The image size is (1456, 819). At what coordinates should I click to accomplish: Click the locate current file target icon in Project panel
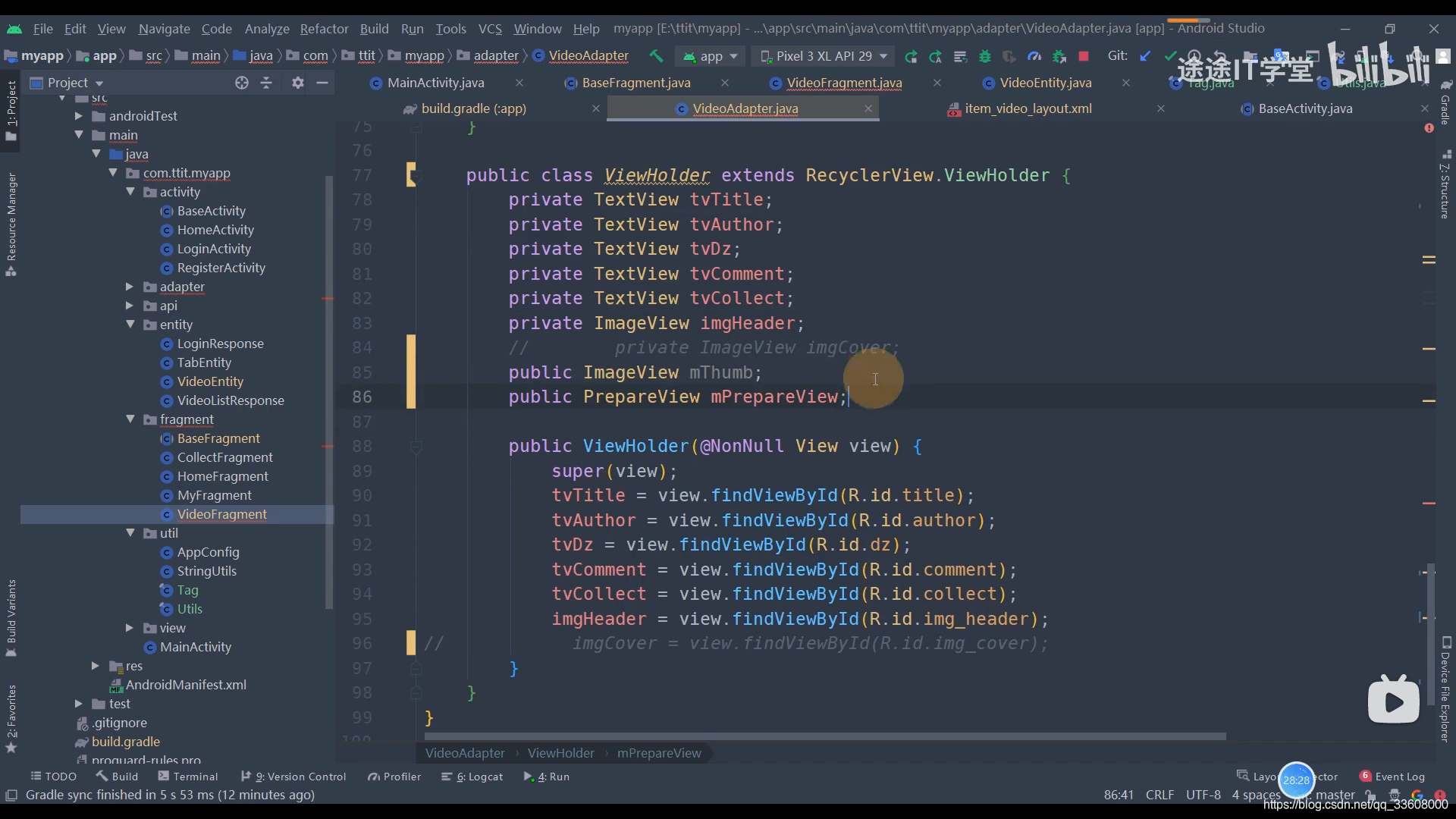[242, 83]
